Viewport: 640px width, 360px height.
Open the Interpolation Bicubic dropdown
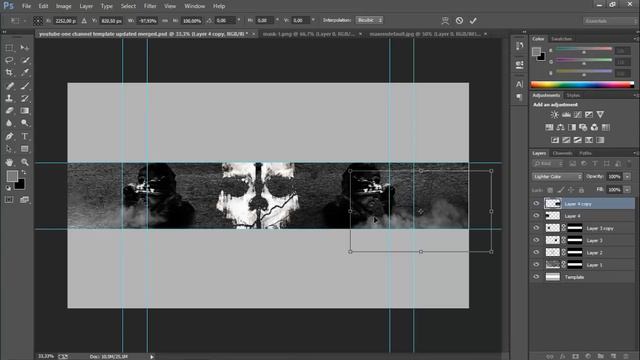coord(369,20)
